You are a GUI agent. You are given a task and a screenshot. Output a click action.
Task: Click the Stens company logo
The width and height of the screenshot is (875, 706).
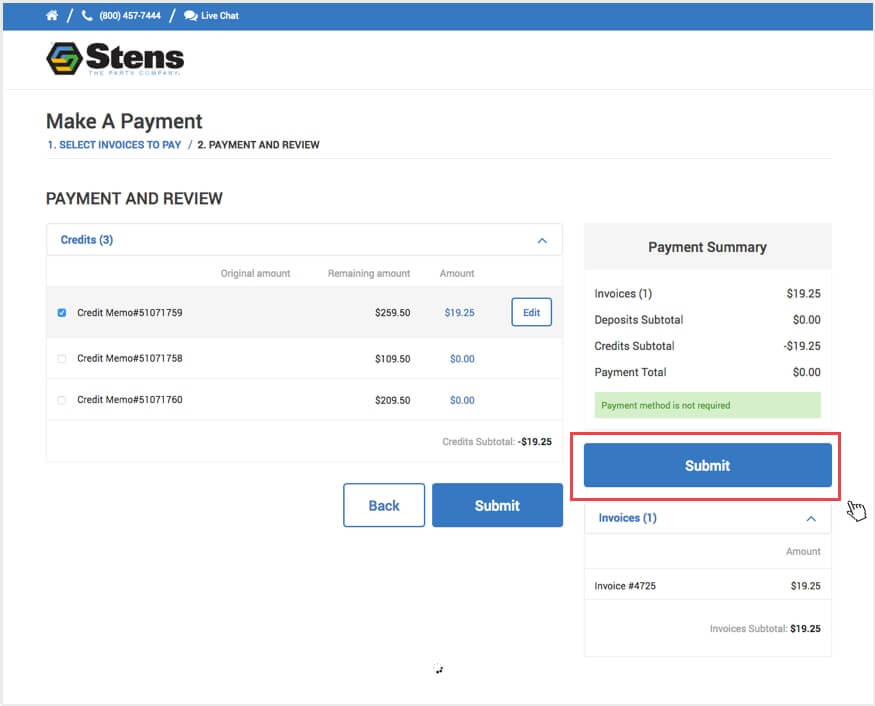(x=114, y=59)
